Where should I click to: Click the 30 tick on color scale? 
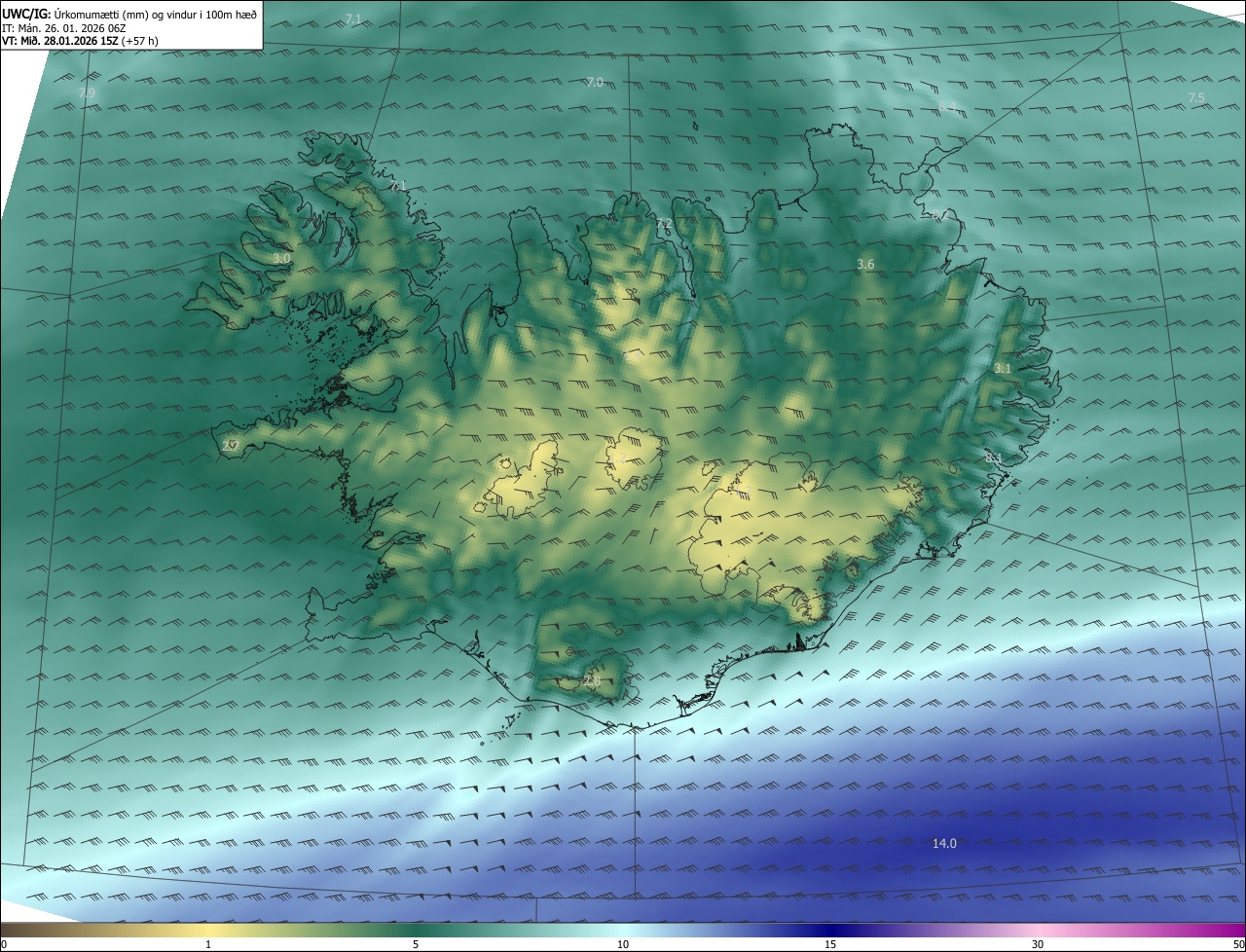point(1038,944)
